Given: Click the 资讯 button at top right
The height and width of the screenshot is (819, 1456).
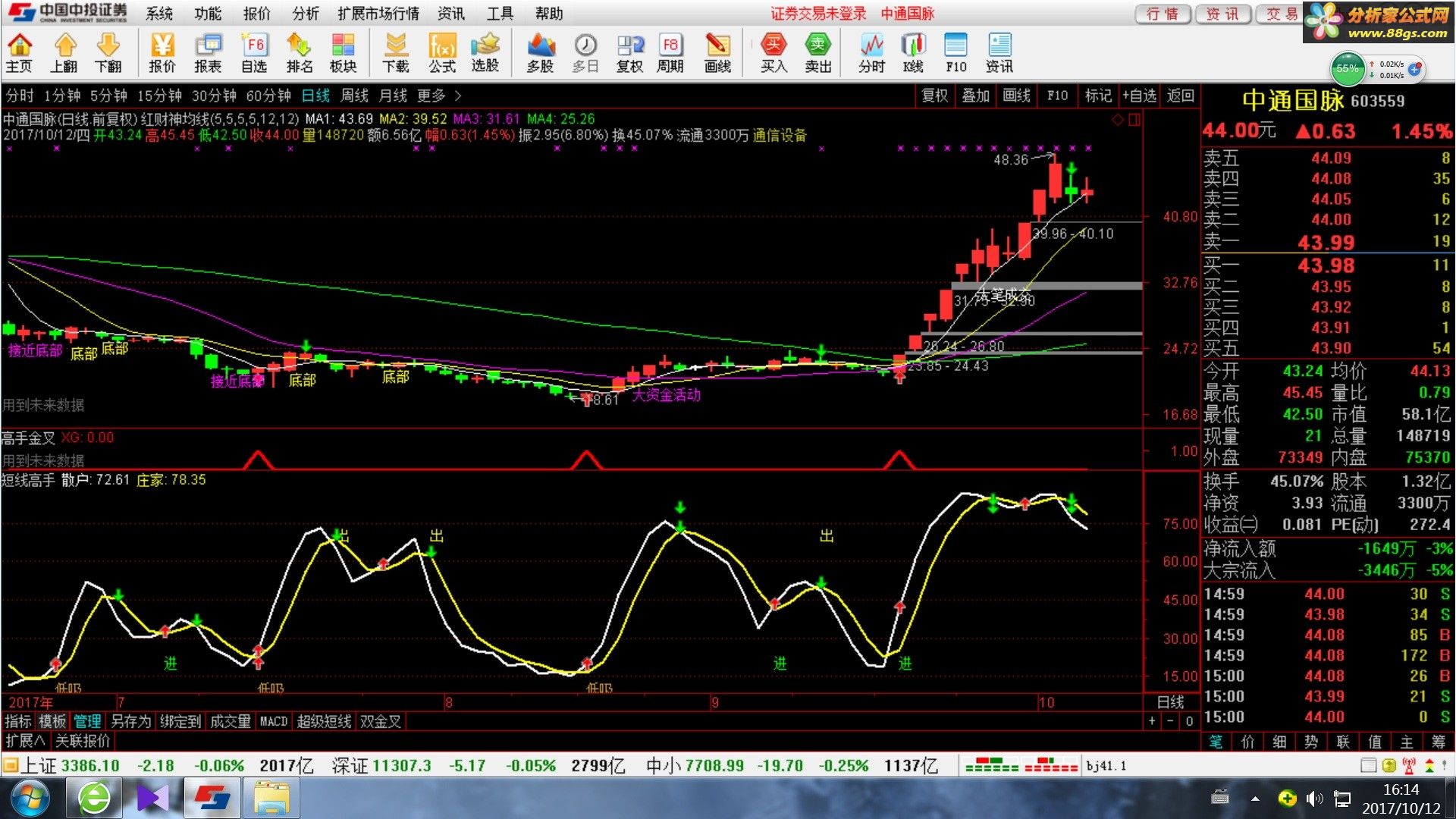Looking at the screenshot, I should point(1222,14).
